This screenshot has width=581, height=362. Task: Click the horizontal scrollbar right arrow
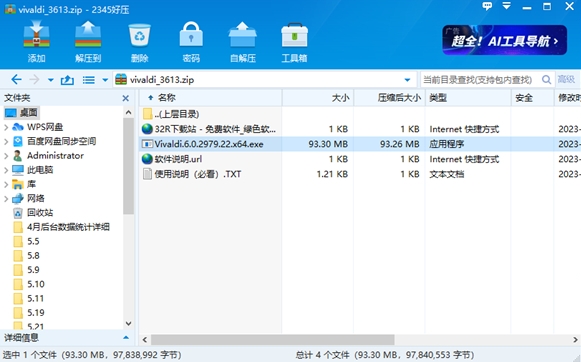[575, 339]
